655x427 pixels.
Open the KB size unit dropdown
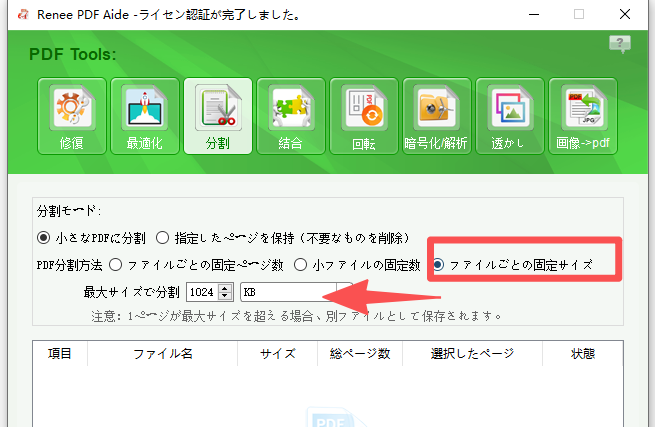[297, 292]
